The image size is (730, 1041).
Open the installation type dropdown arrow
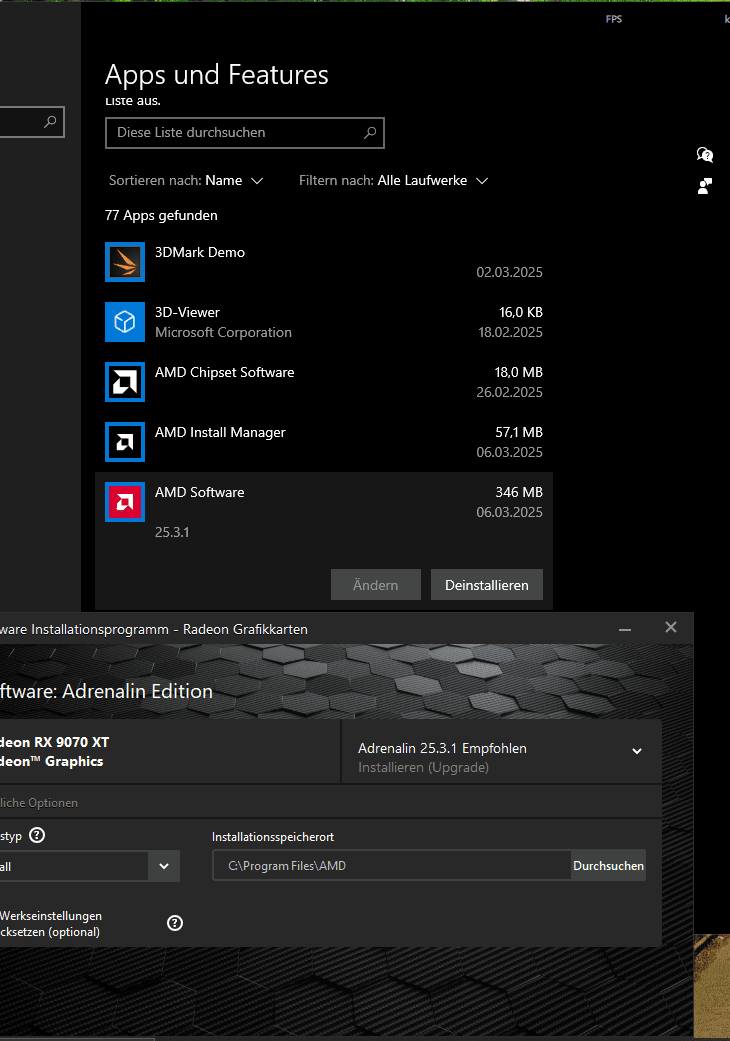164,866
